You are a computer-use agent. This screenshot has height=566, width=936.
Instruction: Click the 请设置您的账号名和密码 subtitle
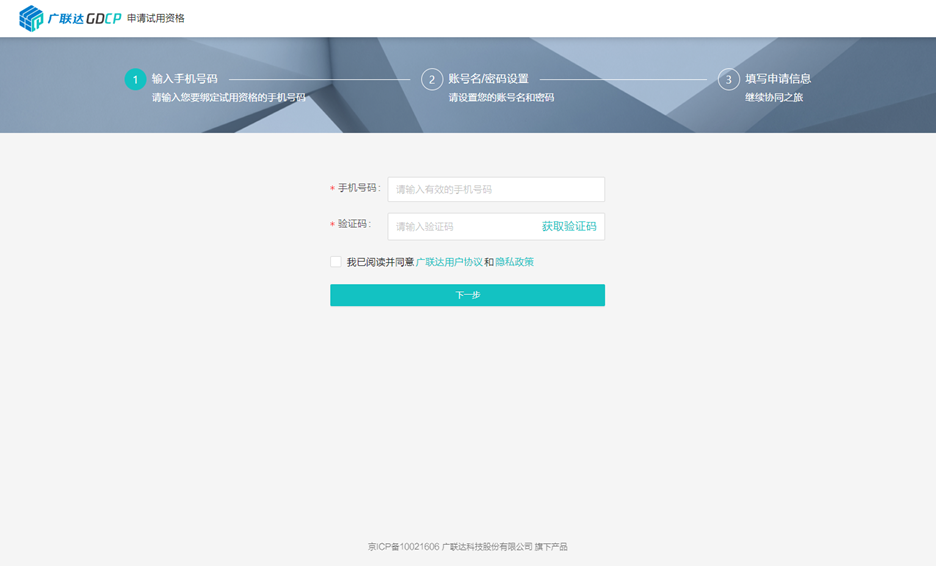point(501,97)
